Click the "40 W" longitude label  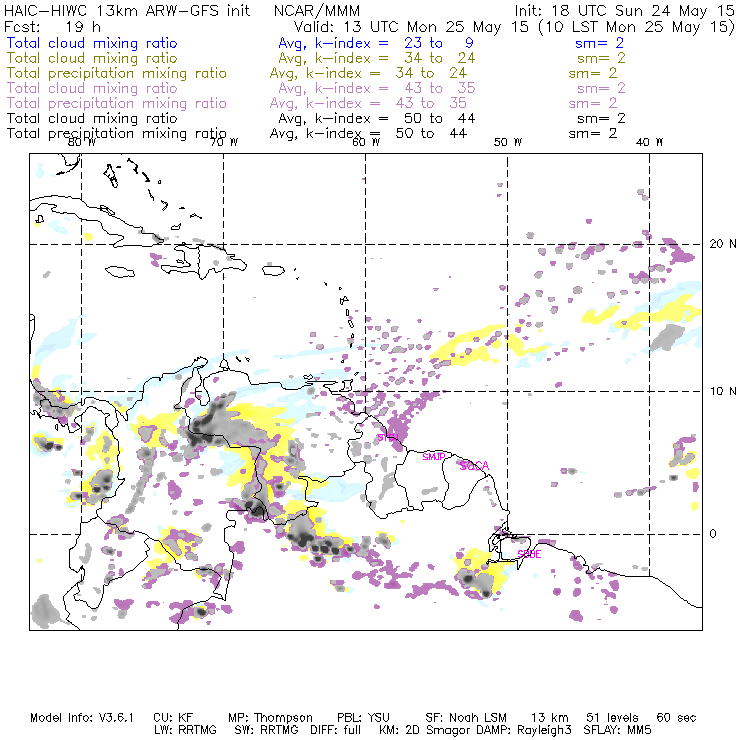click(649, 142)
